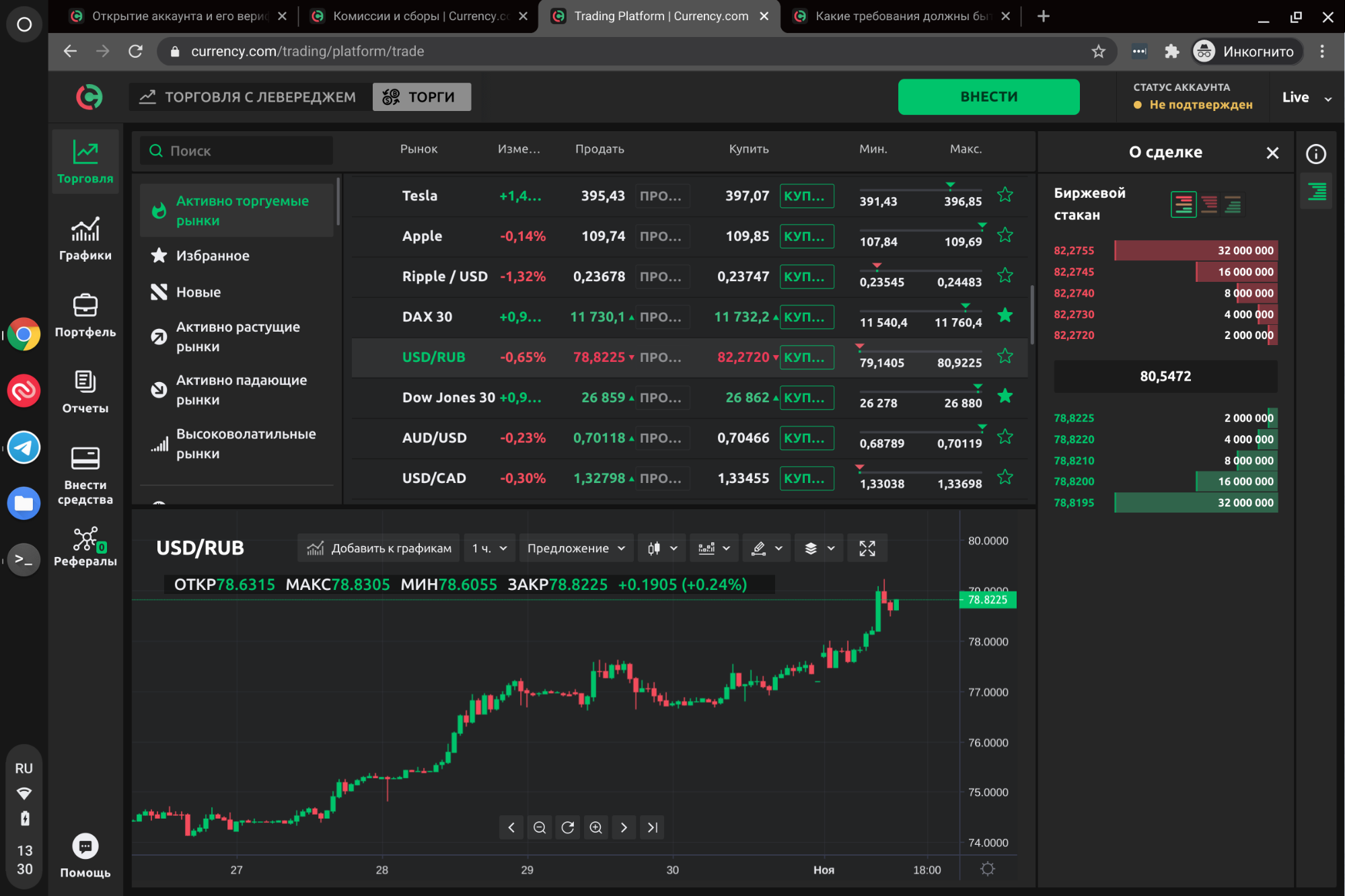This screenshot has width=1345, height=896.
Task: Close the О сделке panel
Action: pos(1272,153)
